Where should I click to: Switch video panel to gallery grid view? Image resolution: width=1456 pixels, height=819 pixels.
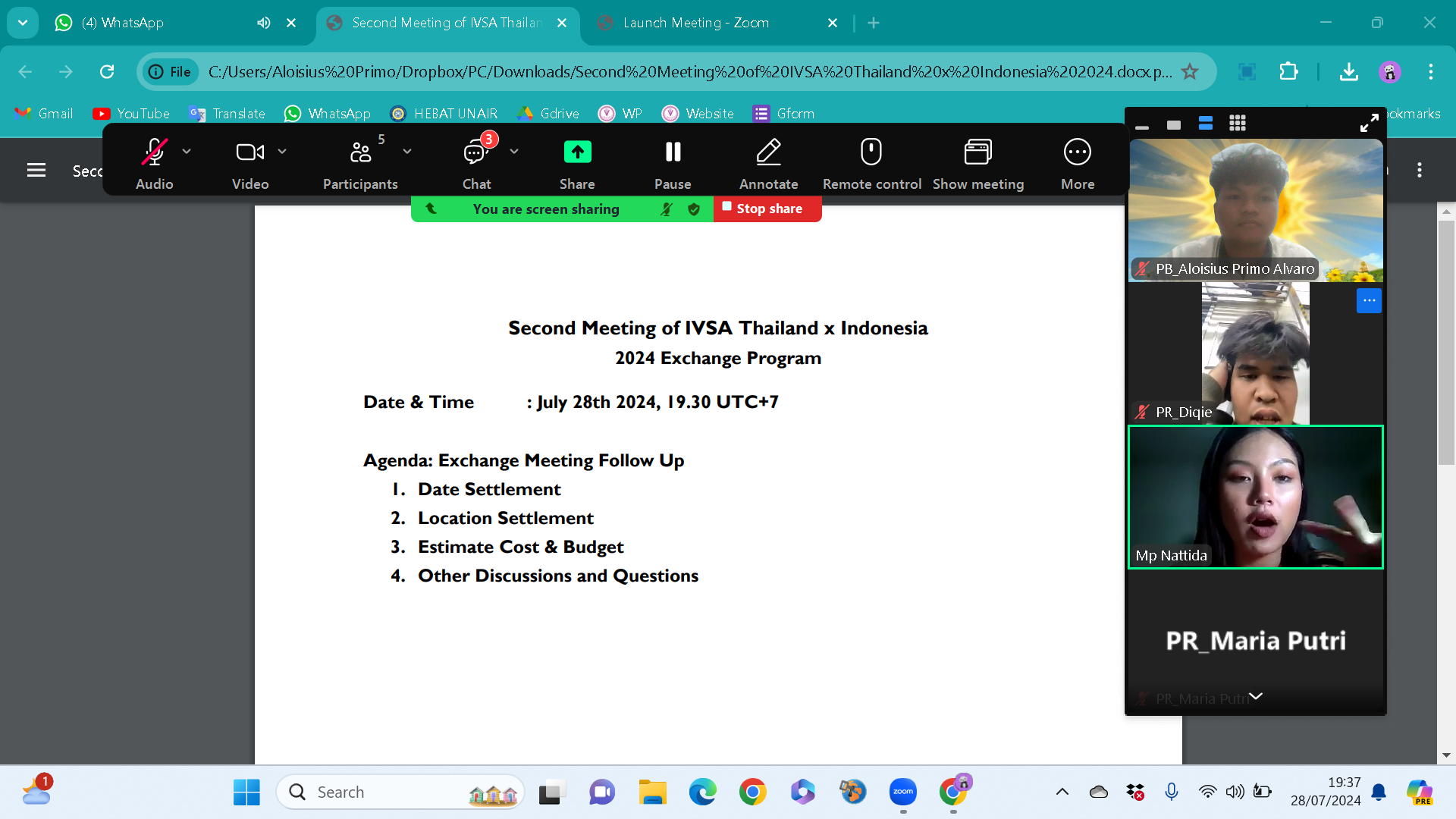pyautogui.click(x=1238, y=124)
